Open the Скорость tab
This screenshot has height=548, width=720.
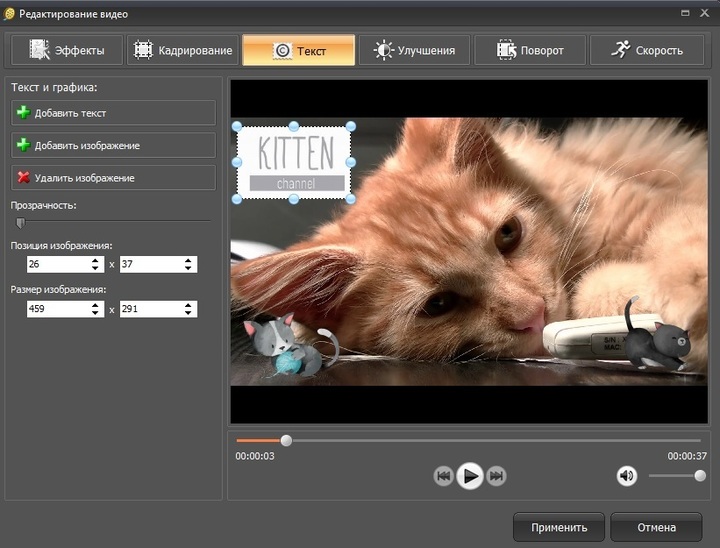tap(647, 50)
